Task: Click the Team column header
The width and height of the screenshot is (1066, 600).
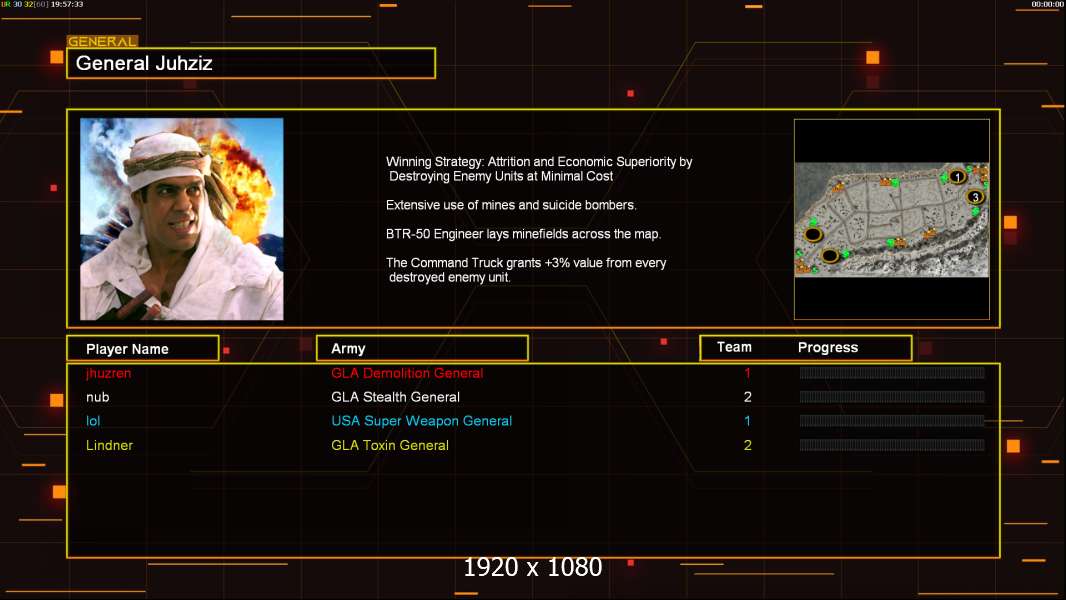Action: point(734,347)
